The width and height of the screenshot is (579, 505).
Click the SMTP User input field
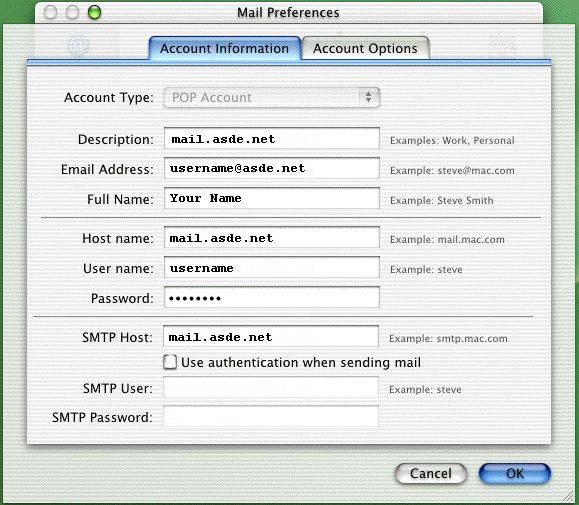[x=271, y=387]
